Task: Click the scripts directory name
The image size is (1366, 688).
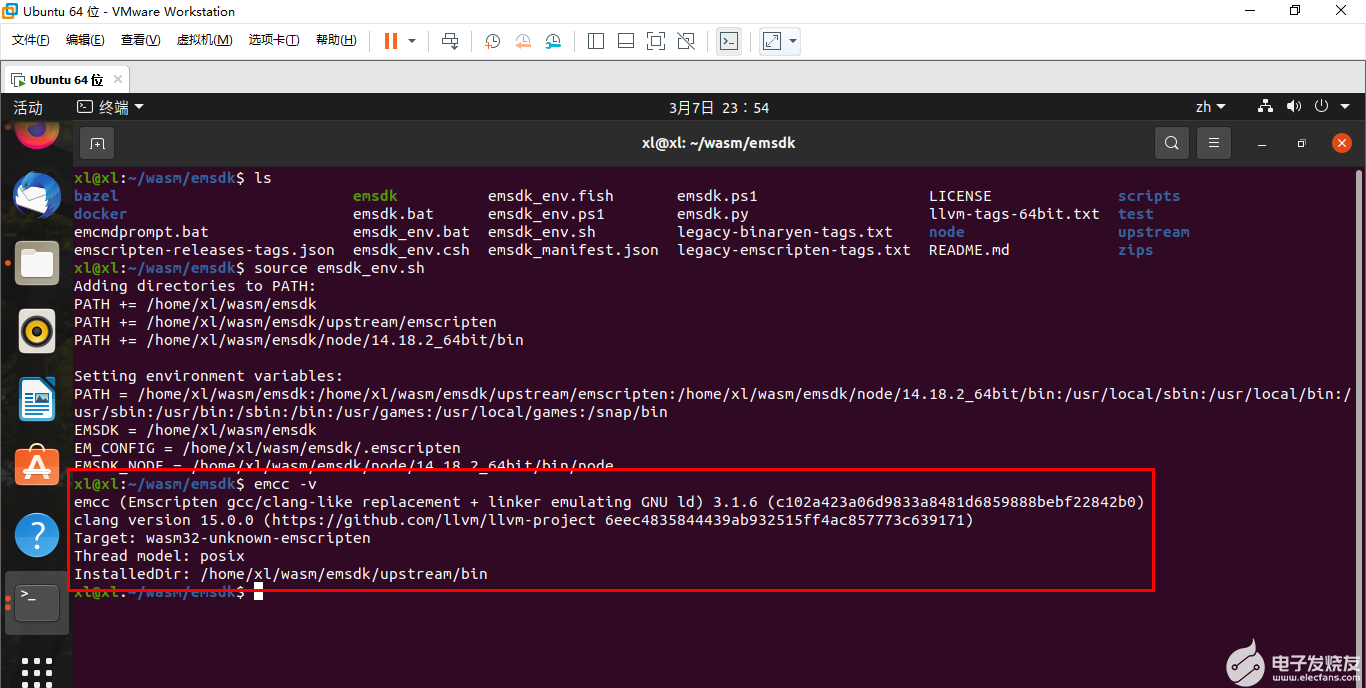Action: click(x=1149, y=196)
